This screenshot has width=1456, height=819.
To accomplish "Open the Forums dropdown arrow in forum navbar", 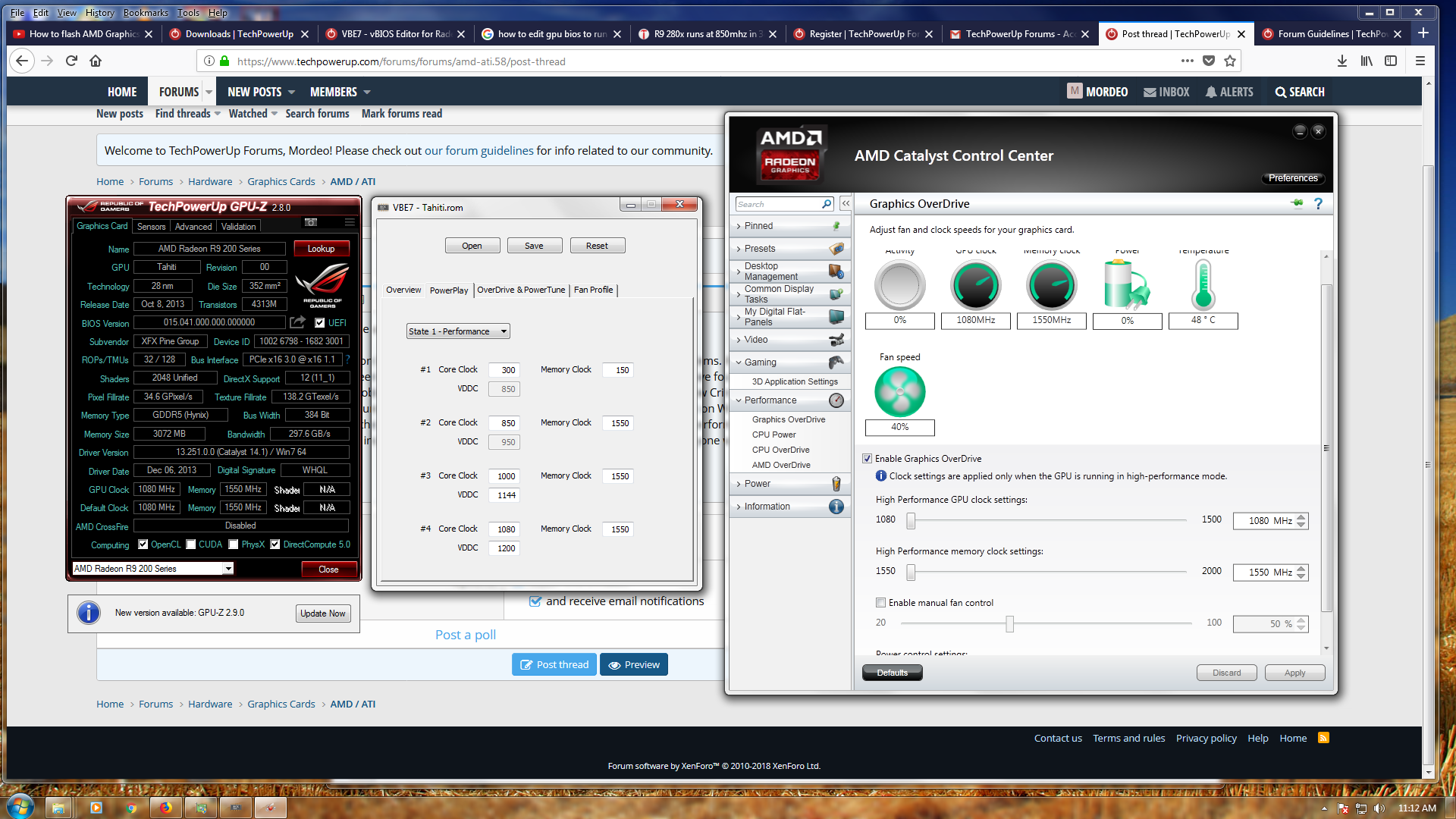I will [x=209, y=92].
